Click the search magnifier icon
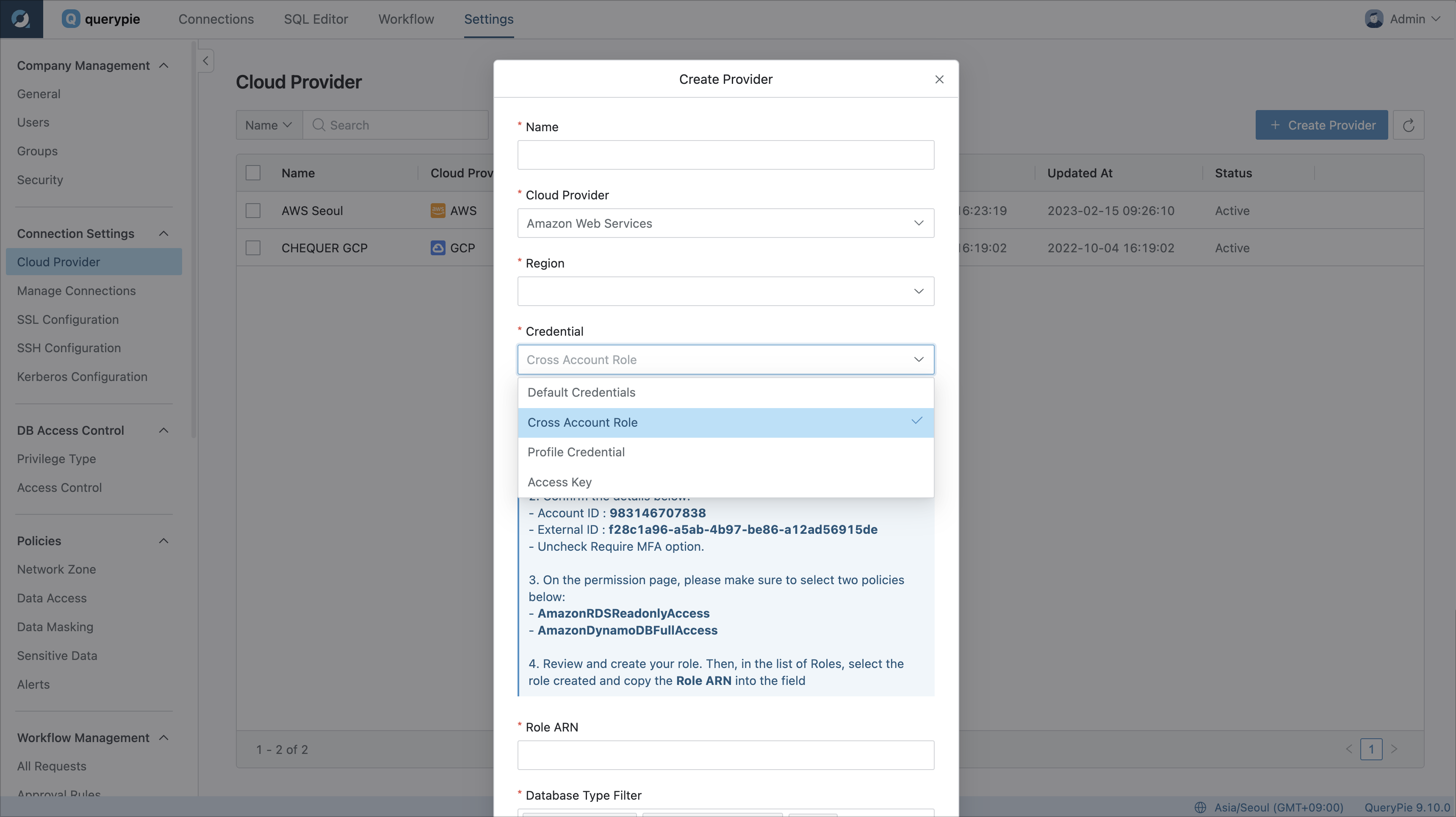Screen dimensions: 1456x817 tap(319, 125)
